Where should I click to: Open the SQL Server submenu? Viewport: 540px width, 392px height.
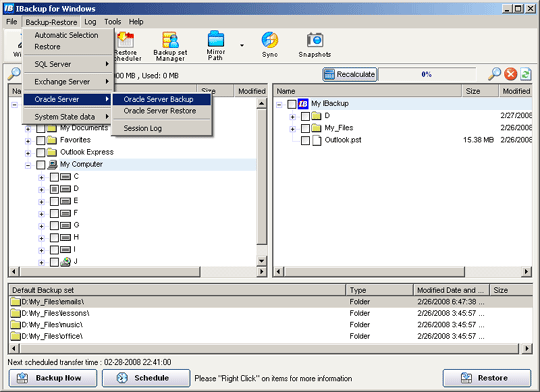[x=68, y=64]
